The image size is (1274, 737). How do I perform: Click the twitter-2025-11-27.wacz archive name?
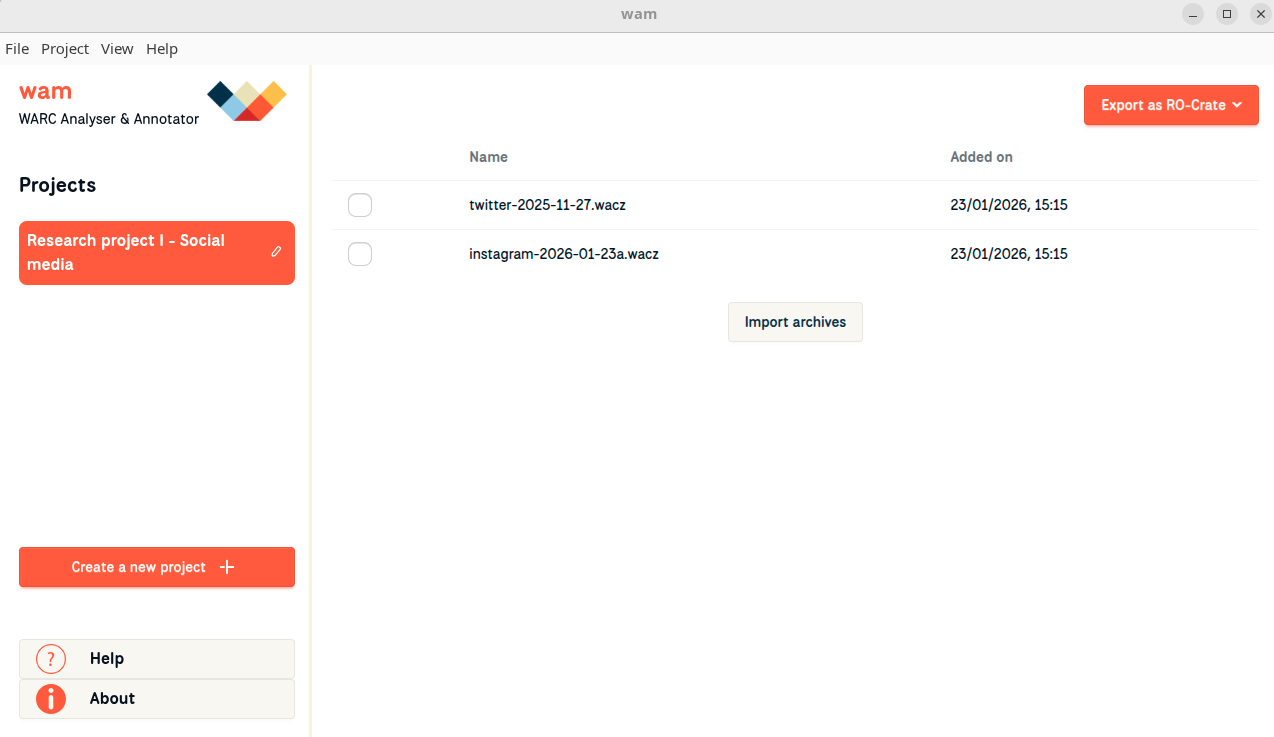tap(547, 205)
